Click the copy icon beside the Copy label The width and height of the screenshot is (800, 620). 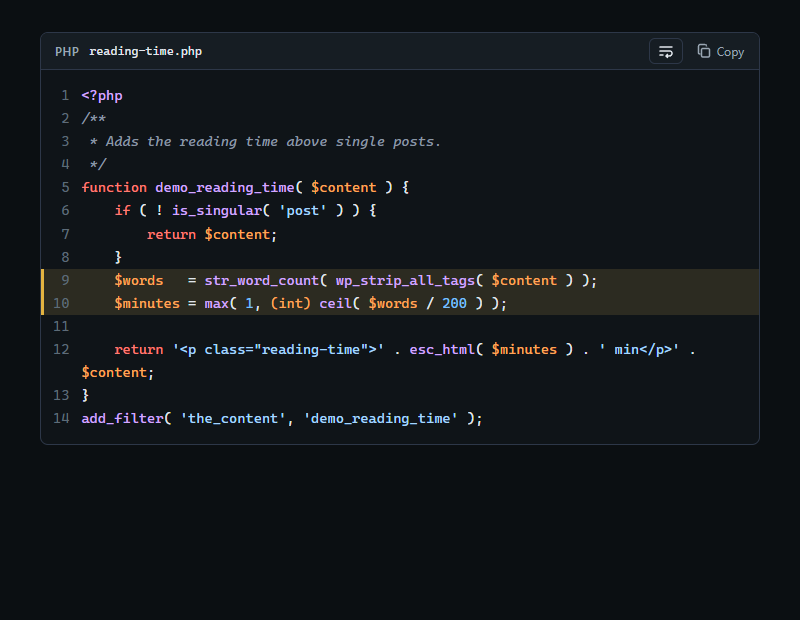[x=704, y=51]
